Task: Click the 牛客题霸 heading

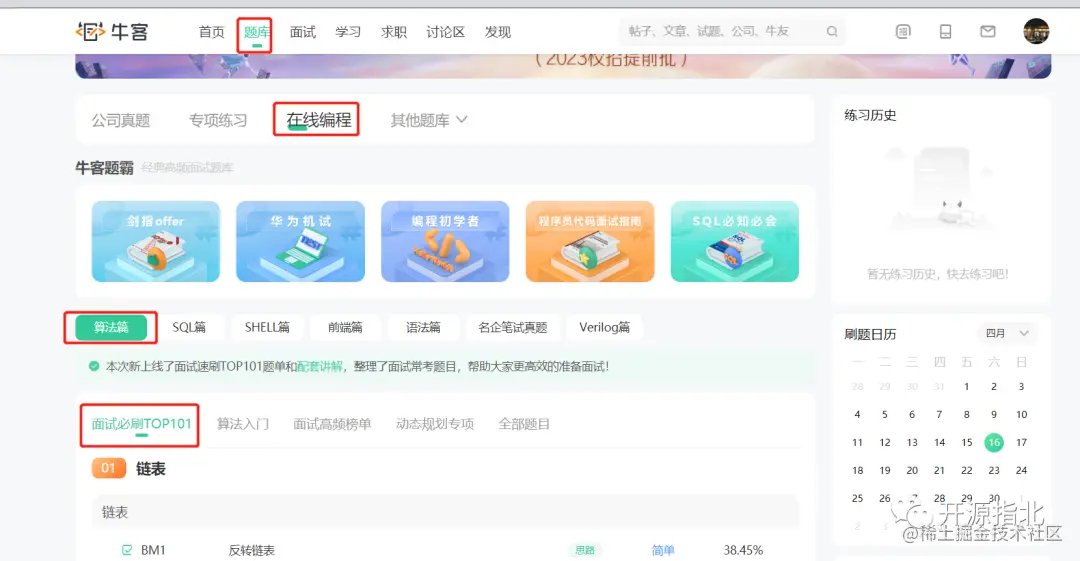Action: (105, 167)
